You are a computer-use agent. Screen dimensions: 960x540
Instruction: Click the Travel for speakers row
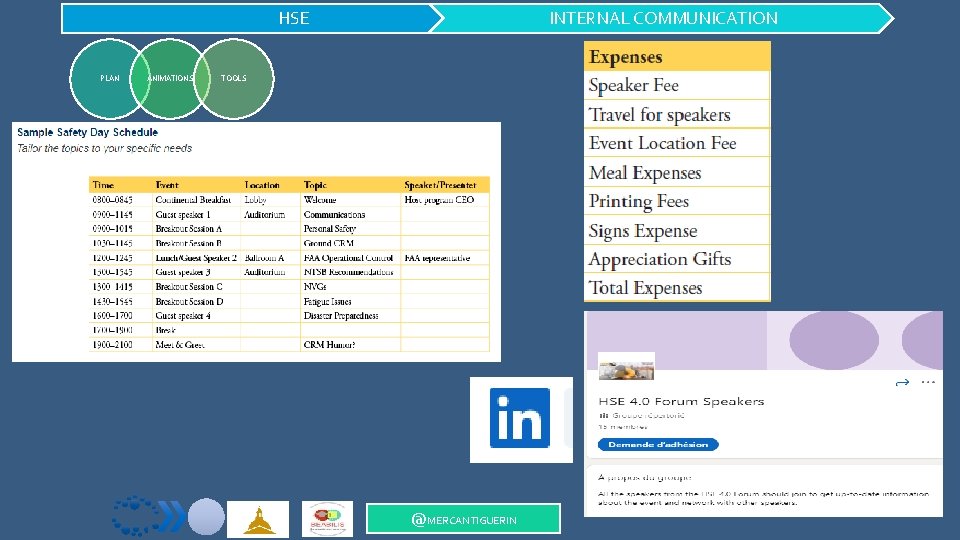pos(677,114)
